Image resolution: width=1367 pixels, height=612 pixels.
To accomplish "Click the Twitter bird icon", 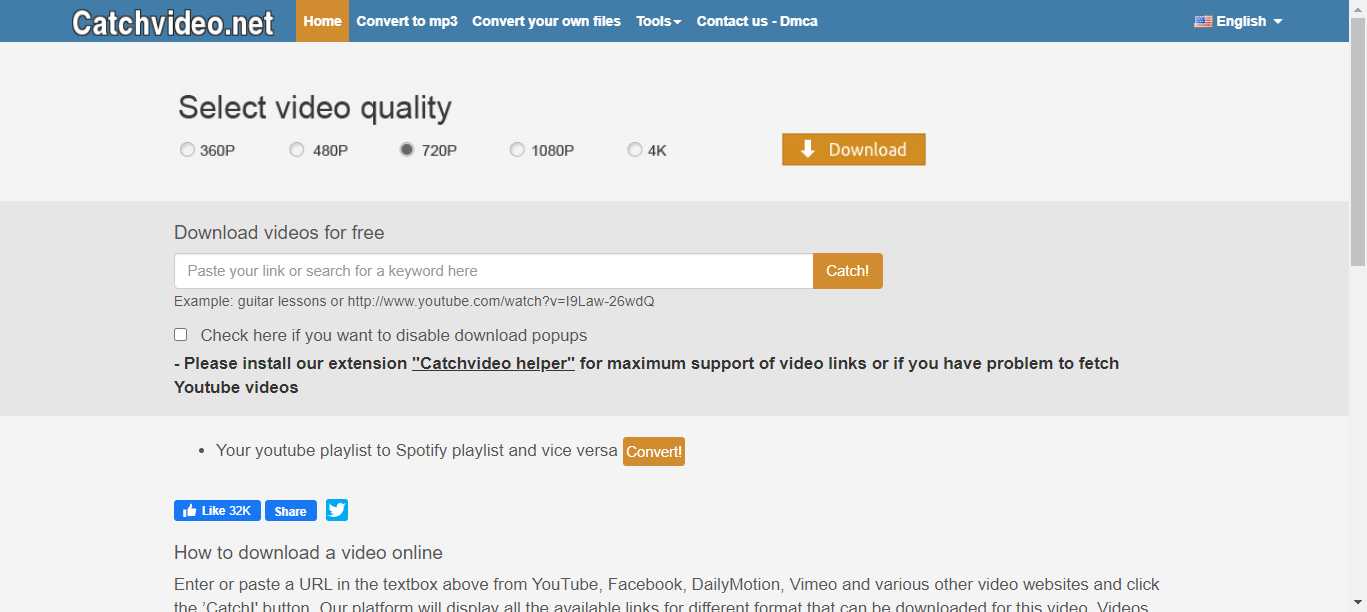I will click(x=337, y=510).
